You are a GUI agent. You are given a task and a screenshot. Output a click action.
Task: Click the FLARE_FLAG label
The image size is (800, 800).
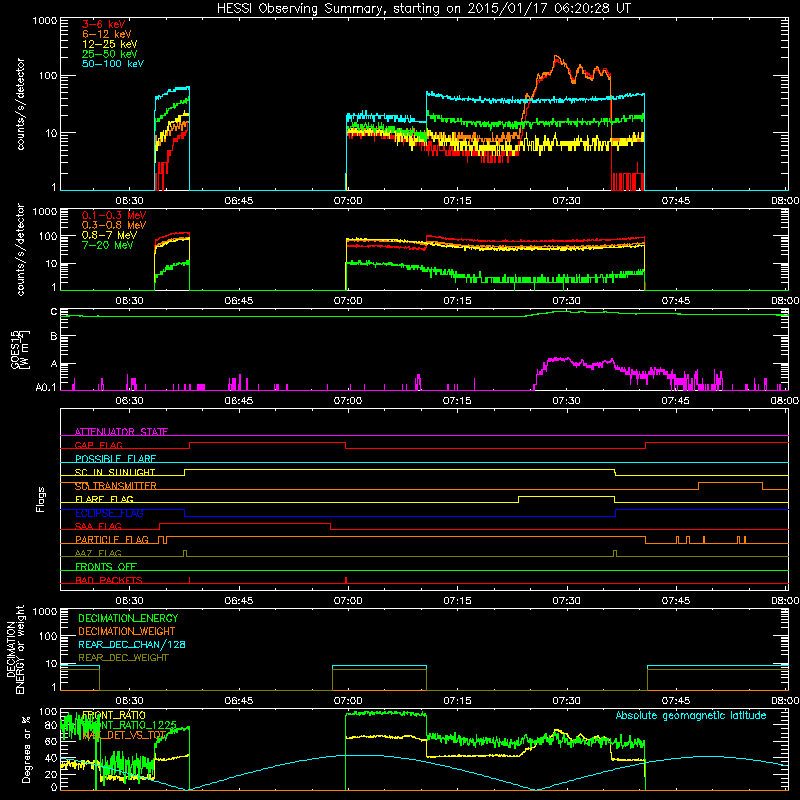[x=104, y=499]
